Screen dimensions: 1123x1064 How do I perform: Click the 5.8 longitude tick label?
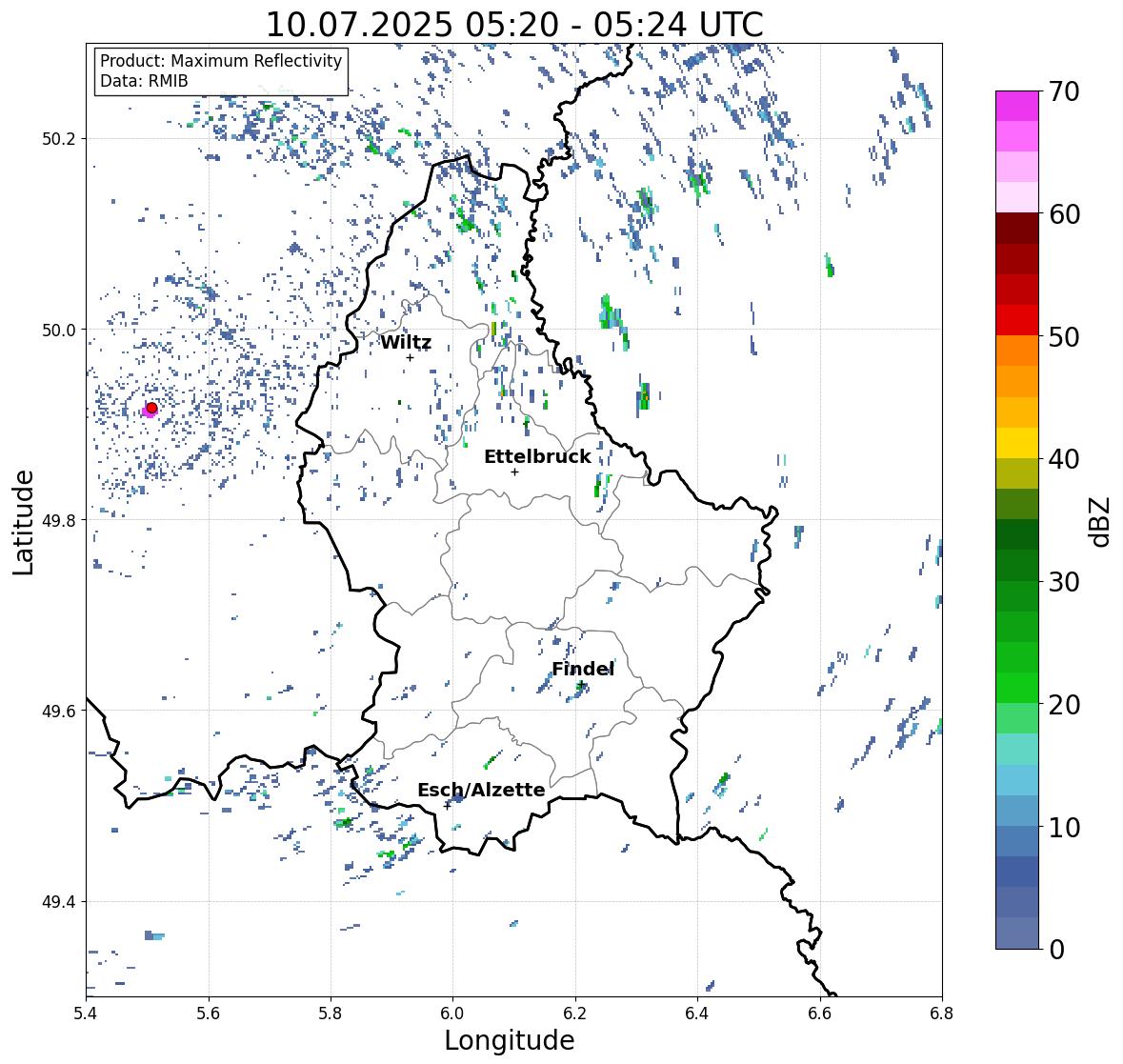coord(331,1014)
